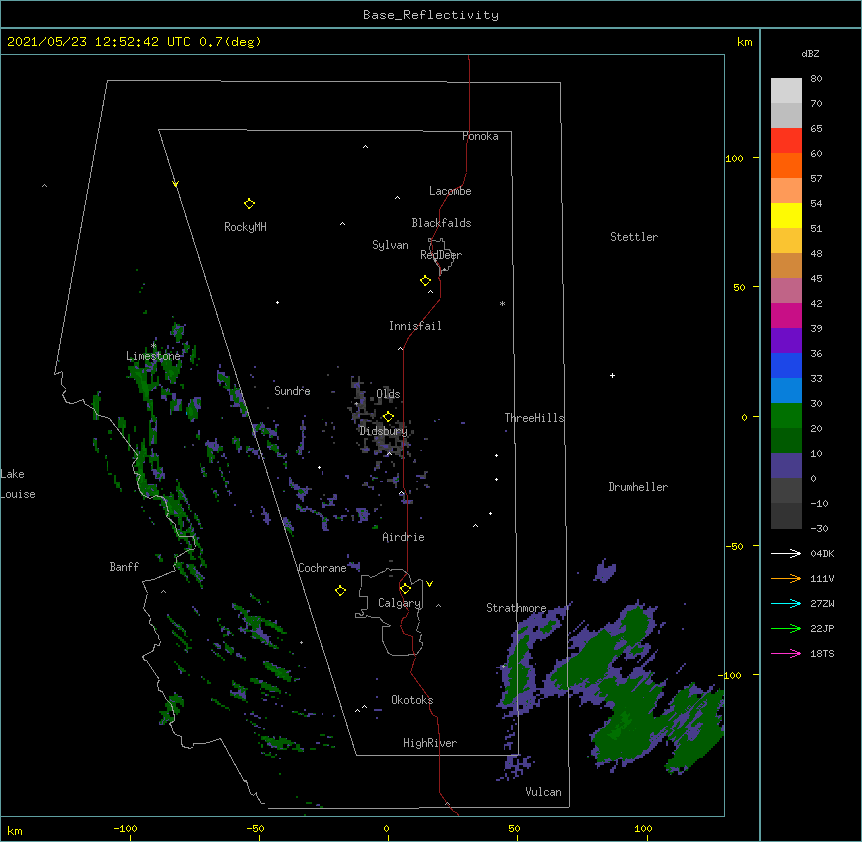Click the Okotoks label
862x842 pixels.
[412, 700]
